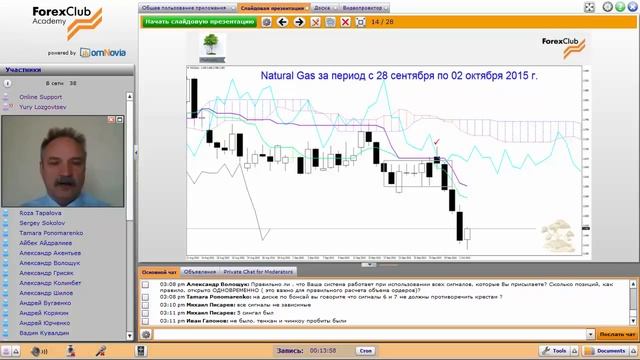Collapse the chat panel with divider arrow
The image size is (640, 360).
pos(369,265)
